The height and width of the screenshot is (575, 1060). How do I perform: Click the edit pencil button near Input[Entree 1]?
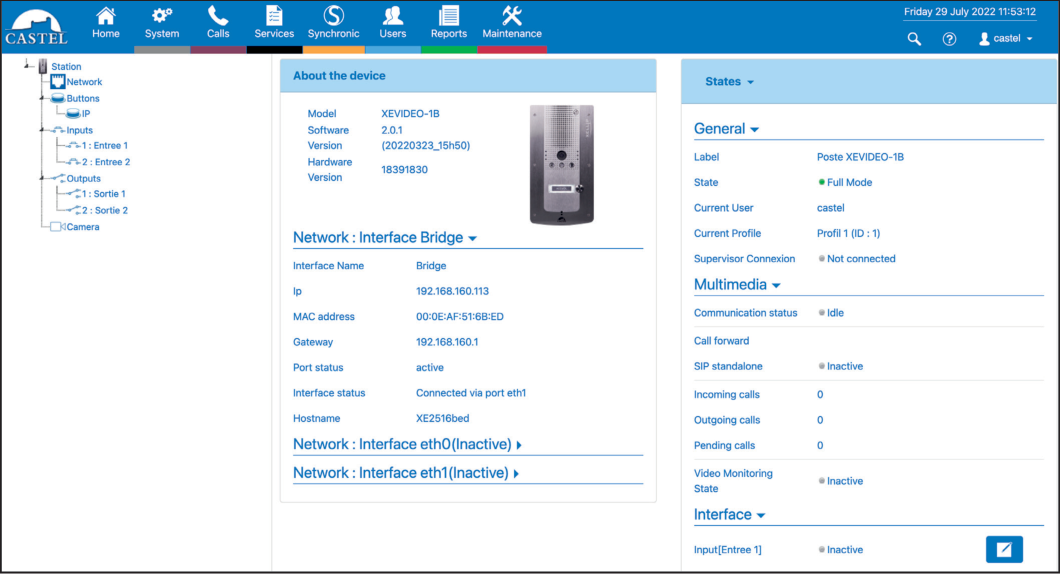point(1004,549)
